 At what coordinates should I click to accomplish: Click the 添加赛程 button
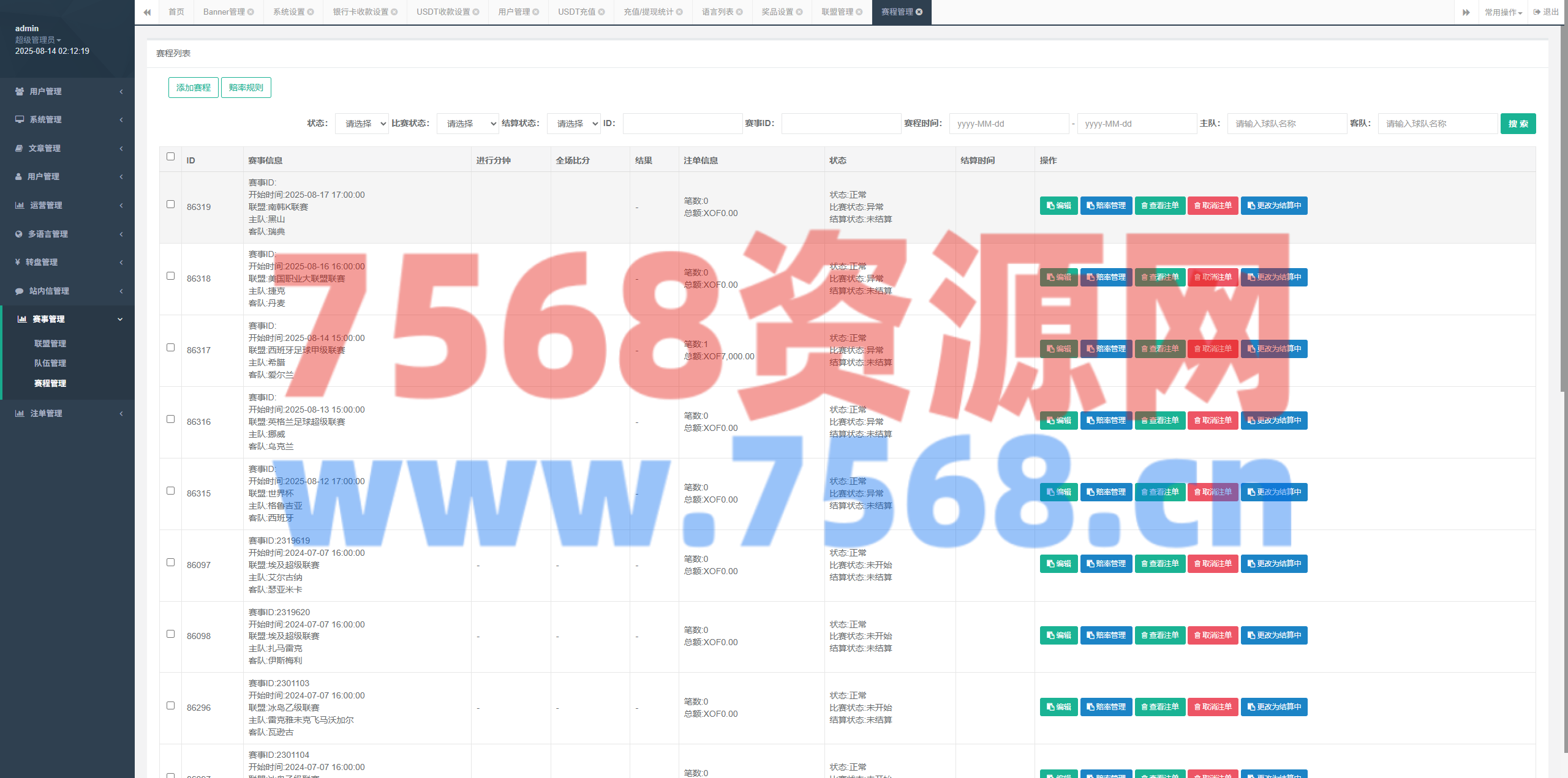[x=193, y=88]
